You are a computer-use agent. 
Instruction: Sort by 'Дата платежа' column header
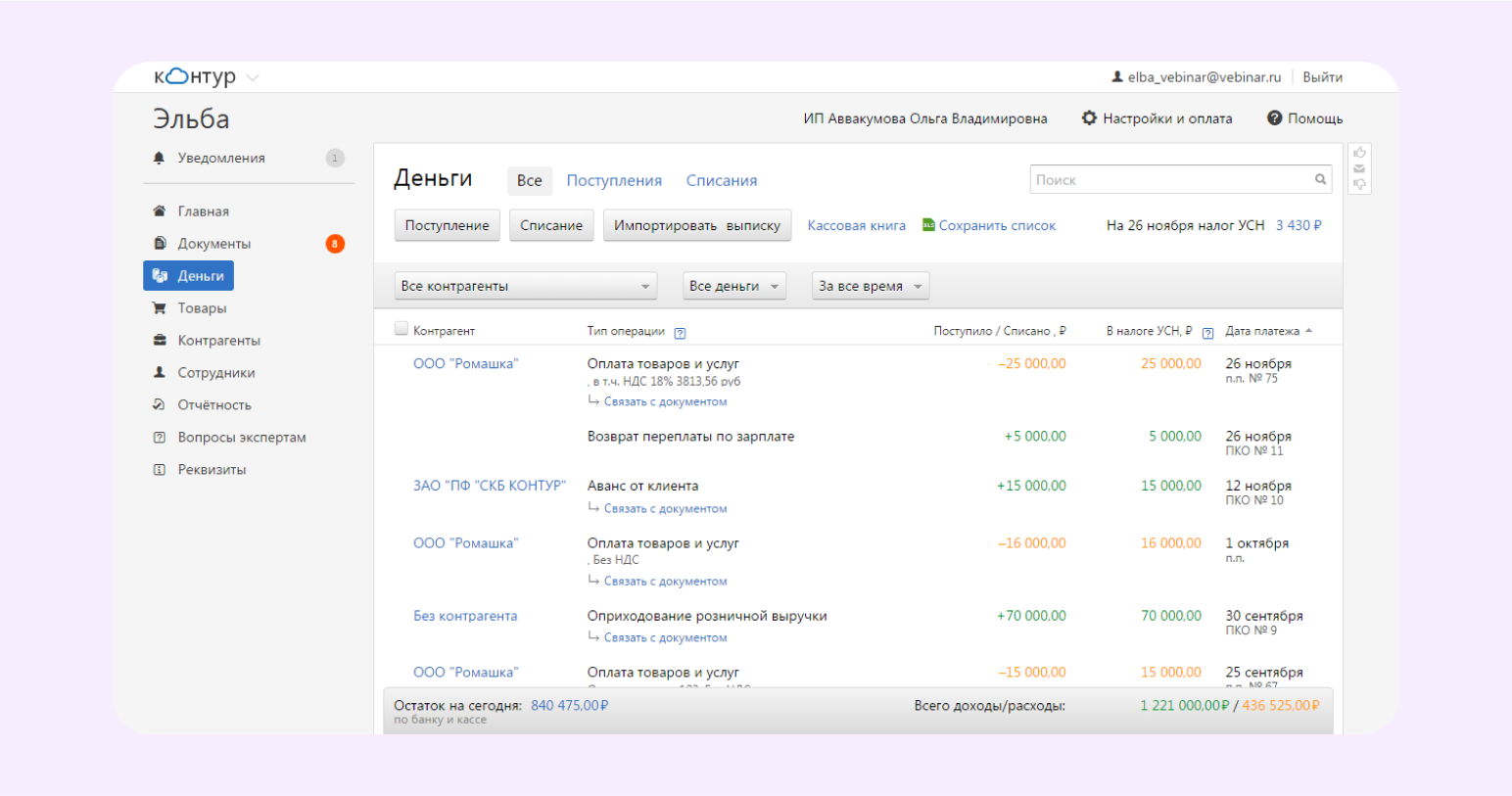coord(1262,331)
